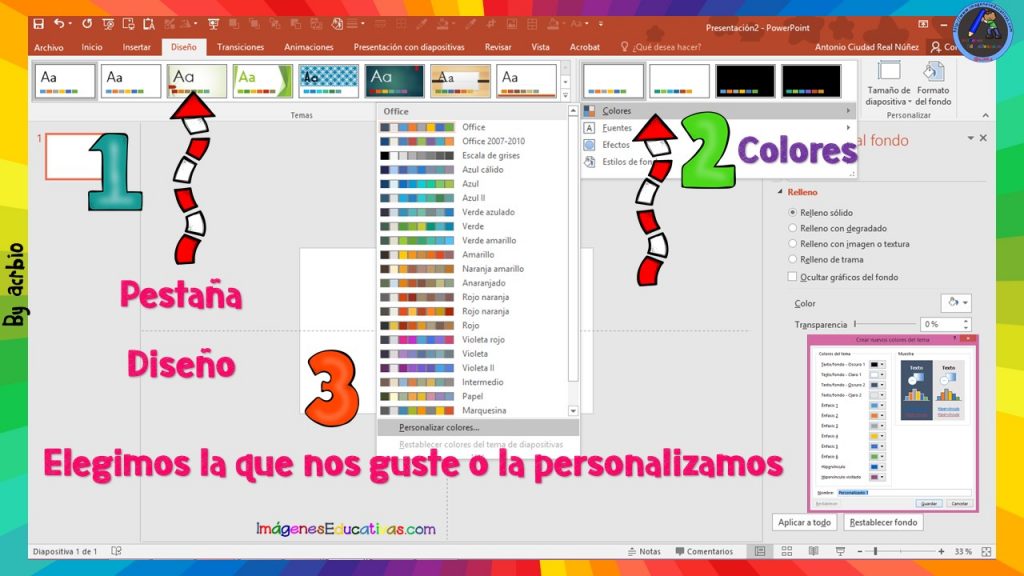Select Relleno de trama option
The image size is (1024, 576).
pos(792,259)
